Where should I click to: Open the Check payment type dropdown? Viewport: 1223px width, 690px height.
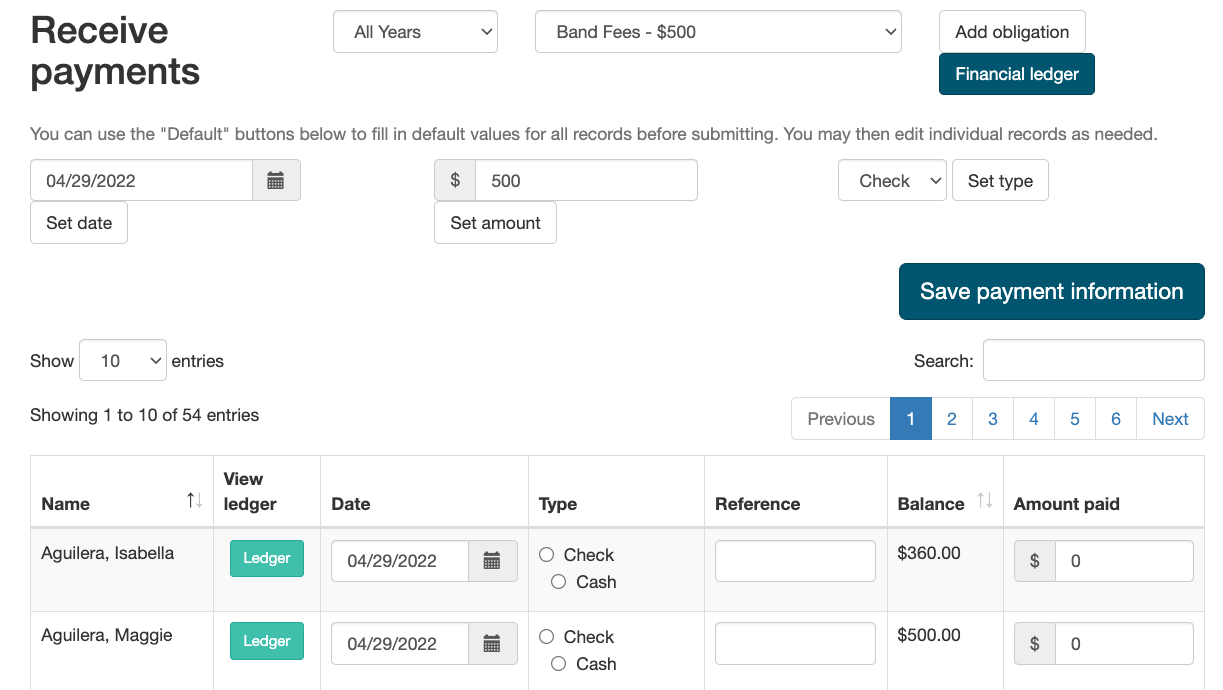pos(892,181)
